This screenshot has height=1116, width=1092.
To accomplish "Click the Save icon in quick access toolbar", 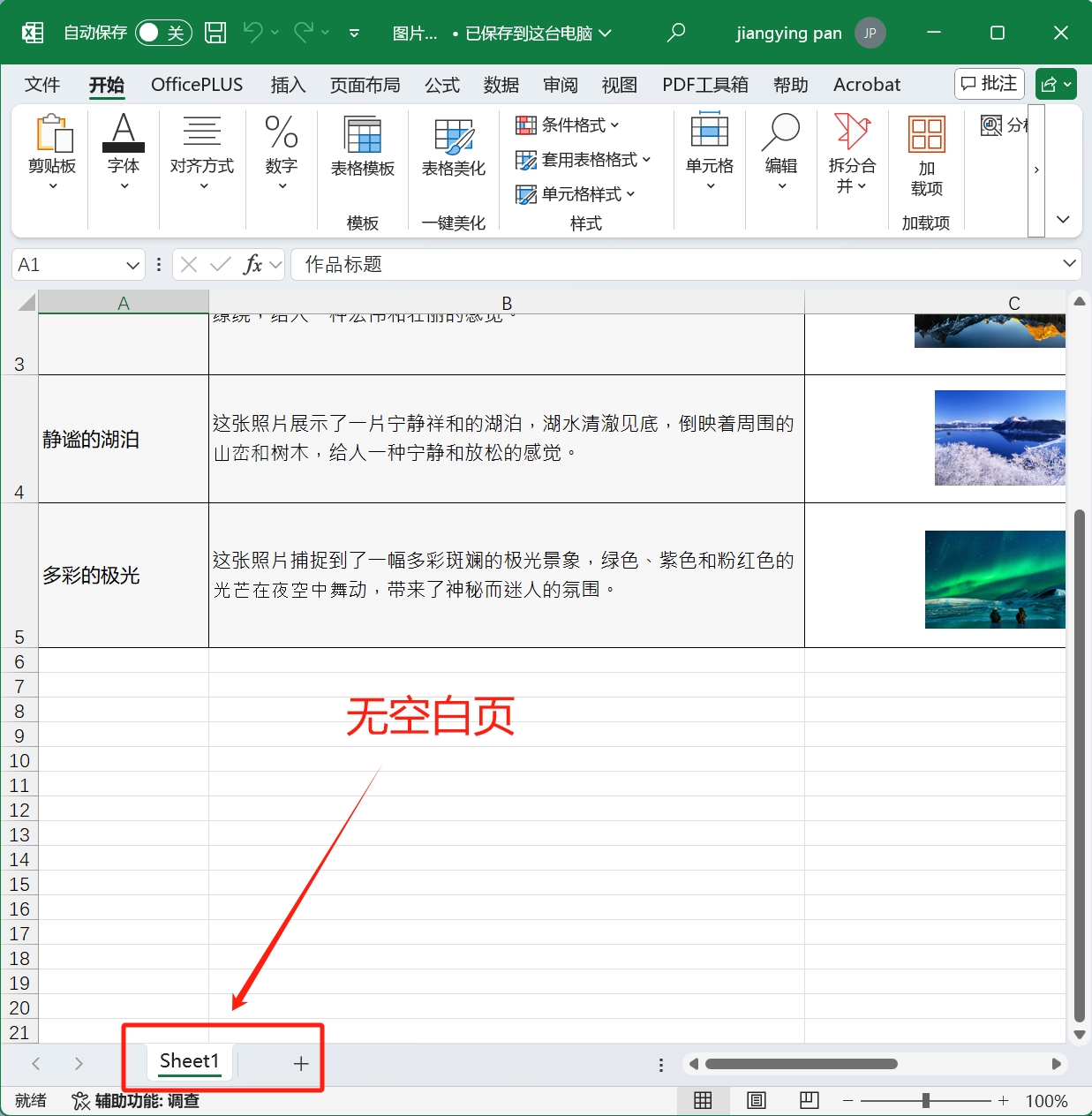I will pos(215,32).
